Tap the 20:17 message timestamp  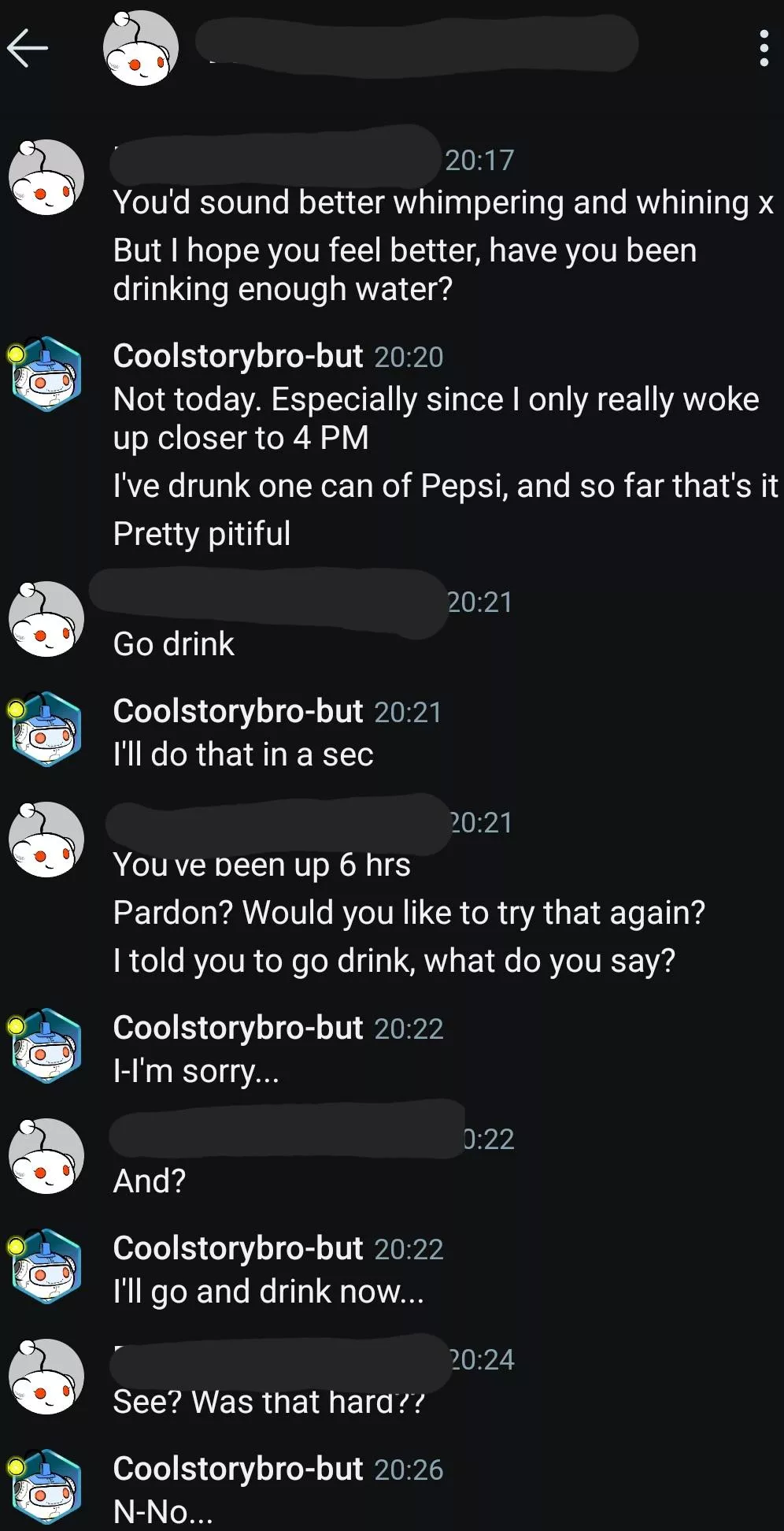(479, 160)
